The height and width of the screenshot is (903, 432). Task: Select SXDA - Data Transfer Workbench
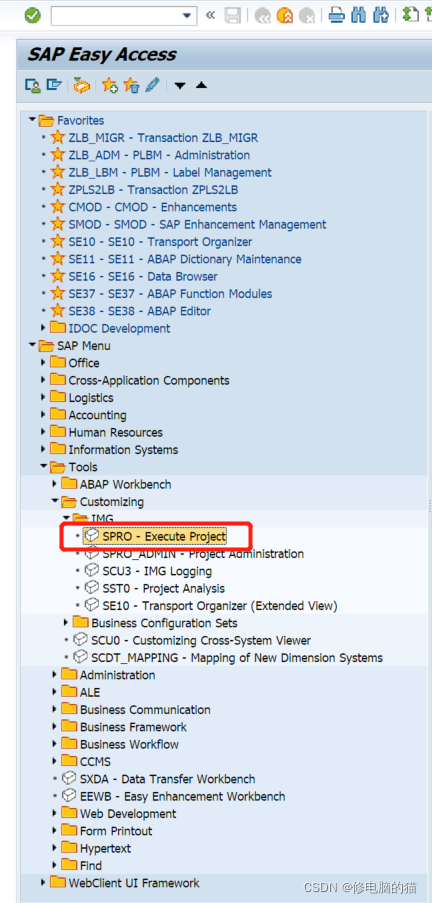pyautogui.click(x=168, y=779)
